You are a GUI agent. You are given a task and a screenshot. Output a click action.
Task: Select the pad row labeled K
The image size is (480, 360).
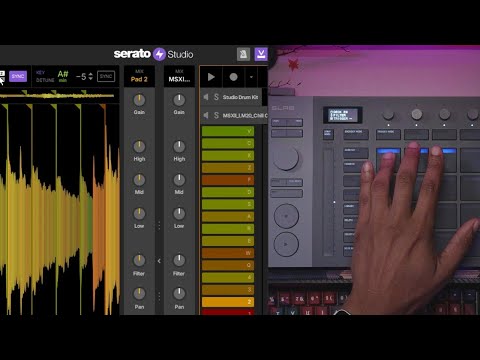click(228, 156)
